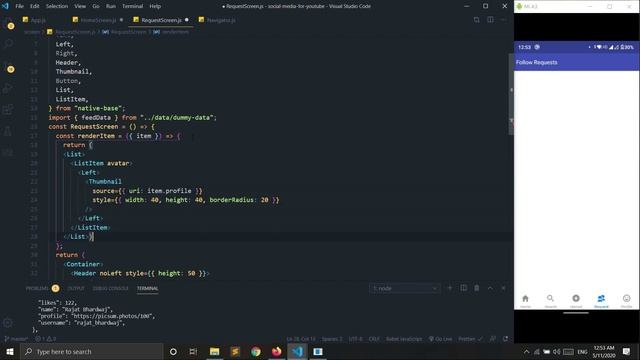Open the Run menu
Viewport: 640px width, 360px height.
pyautogui.click(x=111, y=6)
